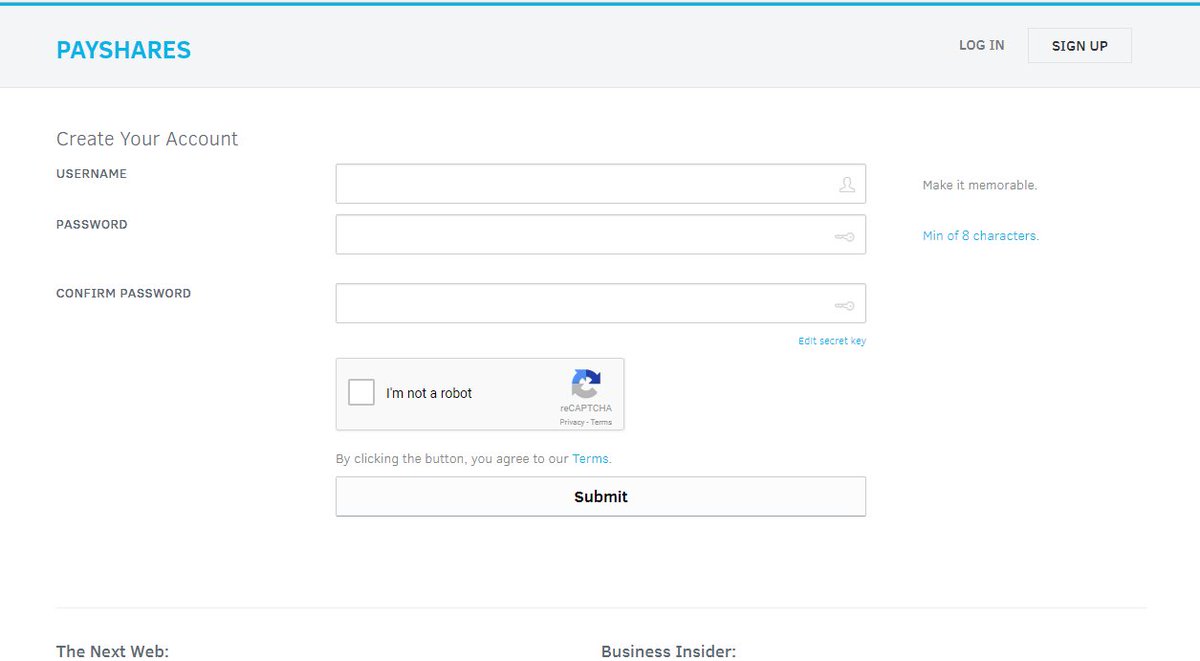The height and width of the screenshot is (661, 1200).
Task: Focus the Confirm Password input field
Action: pyautogui.click(x=600, y=303)
